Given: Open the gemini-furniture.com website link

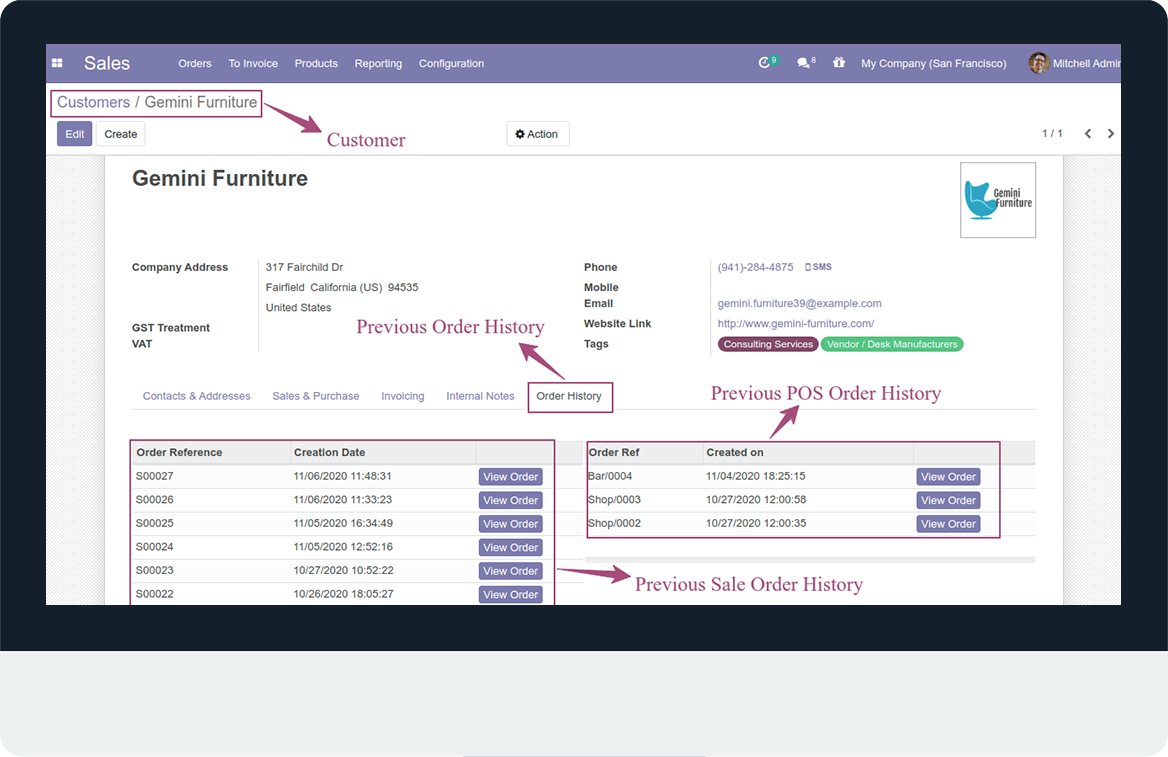Looking at the screenshot, I should [796, 323].
